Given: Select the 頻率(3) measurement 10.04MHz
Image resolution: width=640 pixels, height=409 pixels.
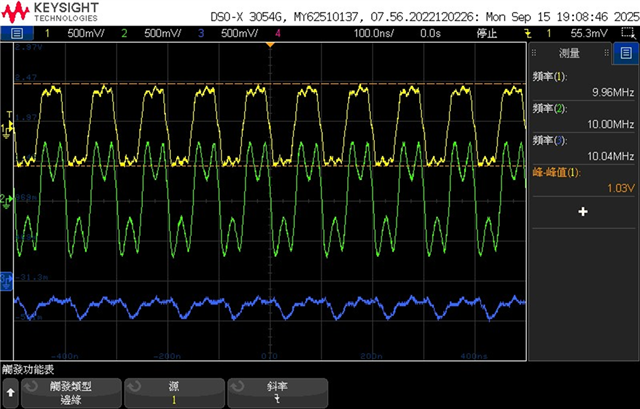Looking at the screenshot, I should pos(583,149).
